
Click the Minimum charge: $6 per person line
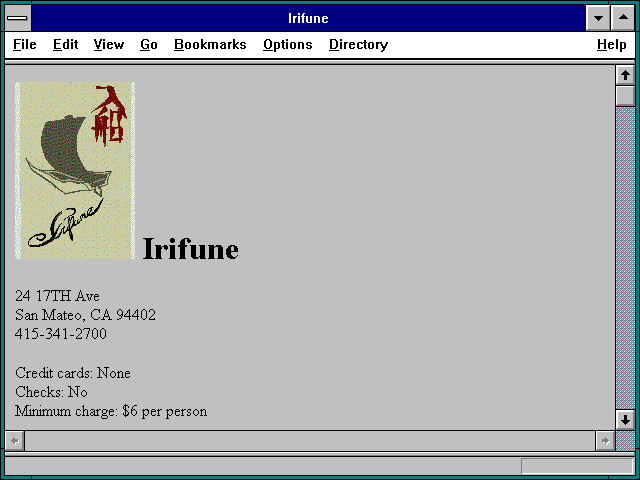point(111,411)
